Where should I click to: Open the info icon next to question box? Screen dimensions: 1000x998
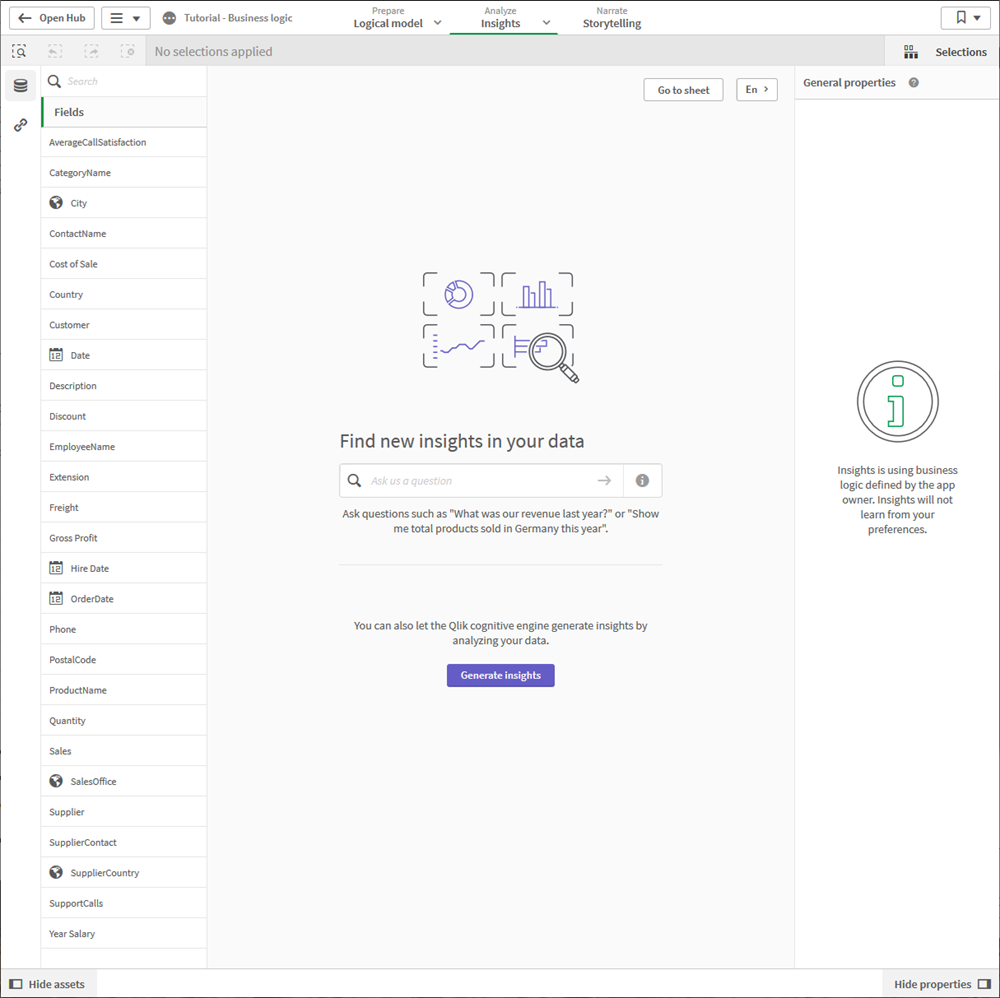click(642, 480)
